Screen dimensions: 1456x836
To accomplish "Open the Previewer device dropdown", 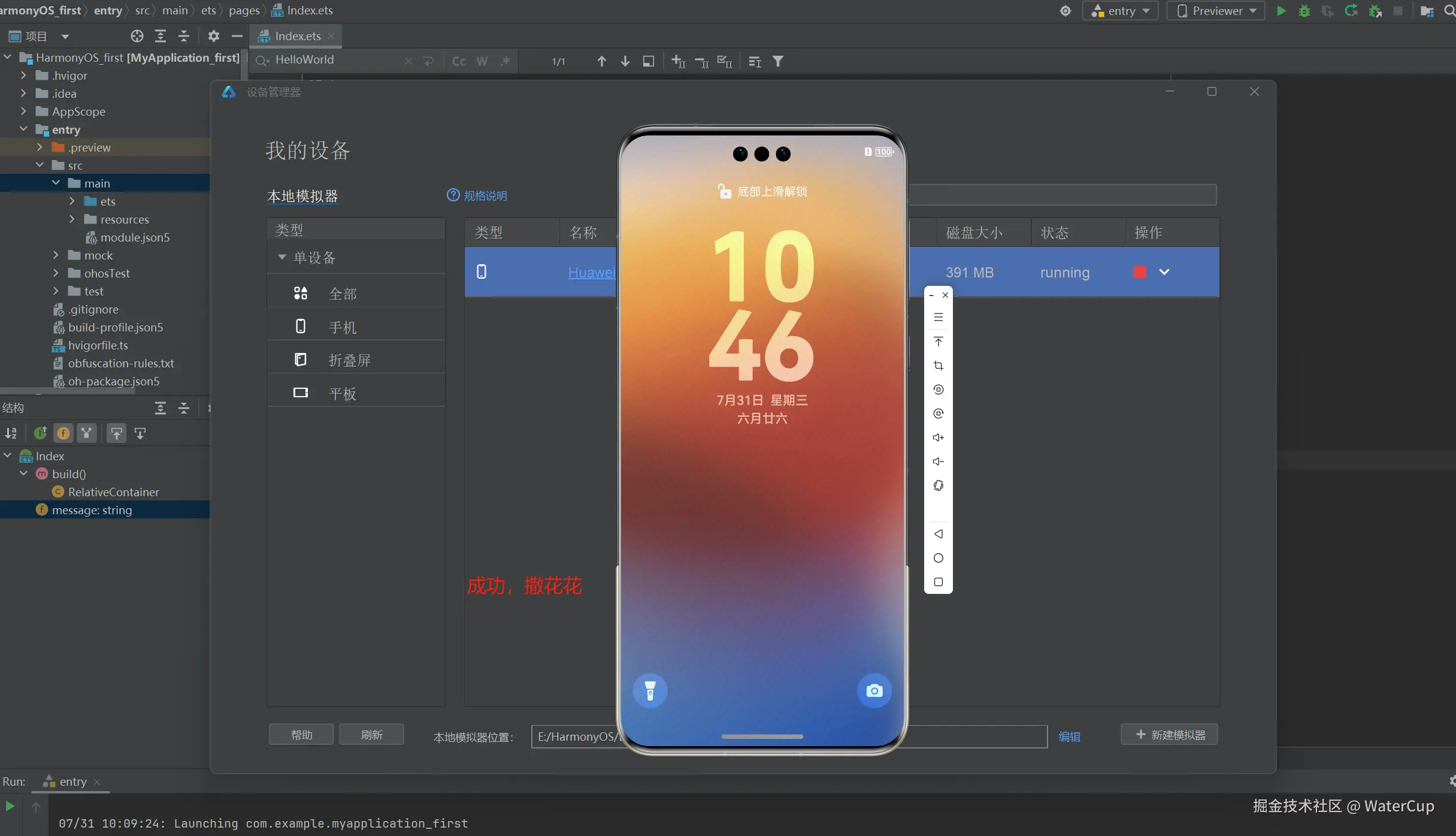I will (x=1216, y=11).
